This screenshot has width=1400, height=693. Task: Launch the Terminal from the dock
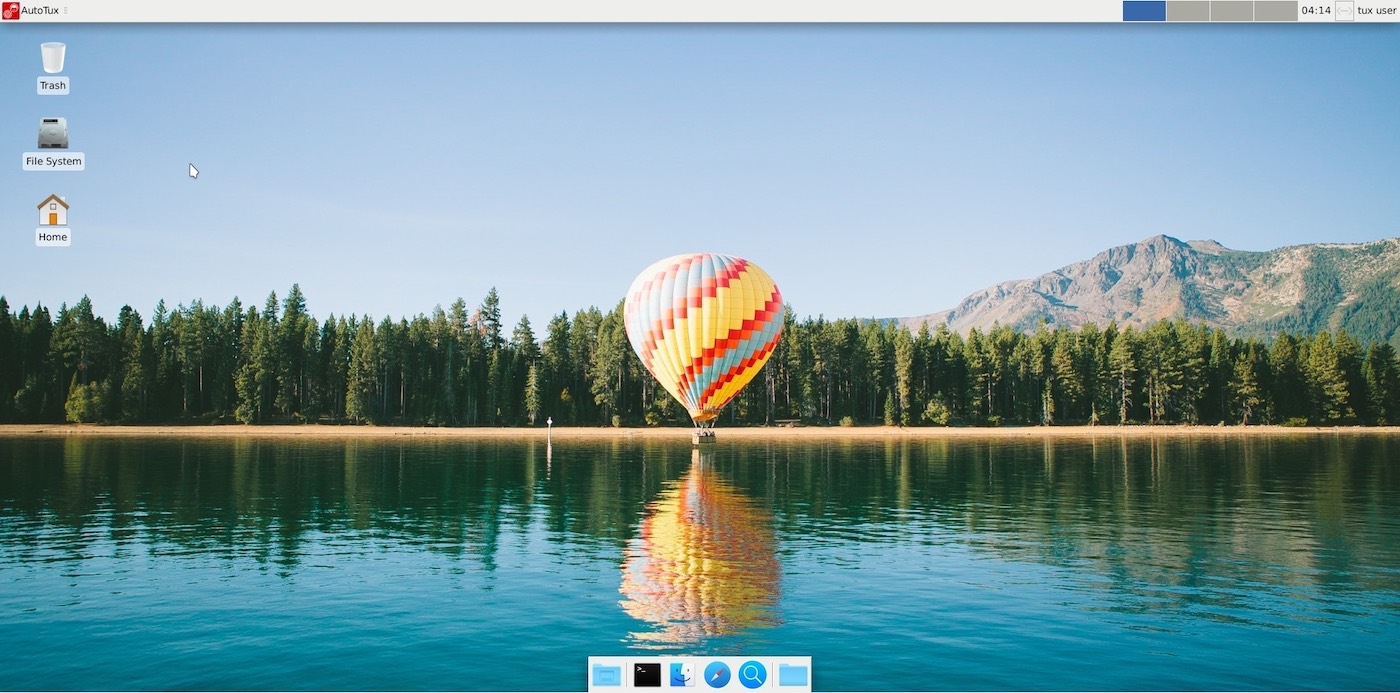(647, 675)
